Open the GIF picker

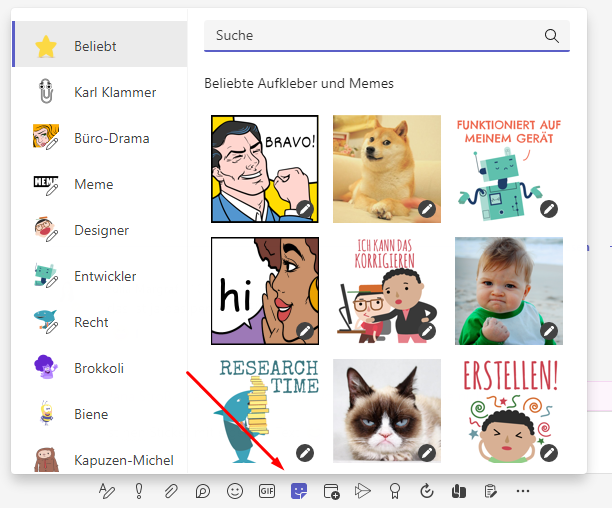coord(267,491)
